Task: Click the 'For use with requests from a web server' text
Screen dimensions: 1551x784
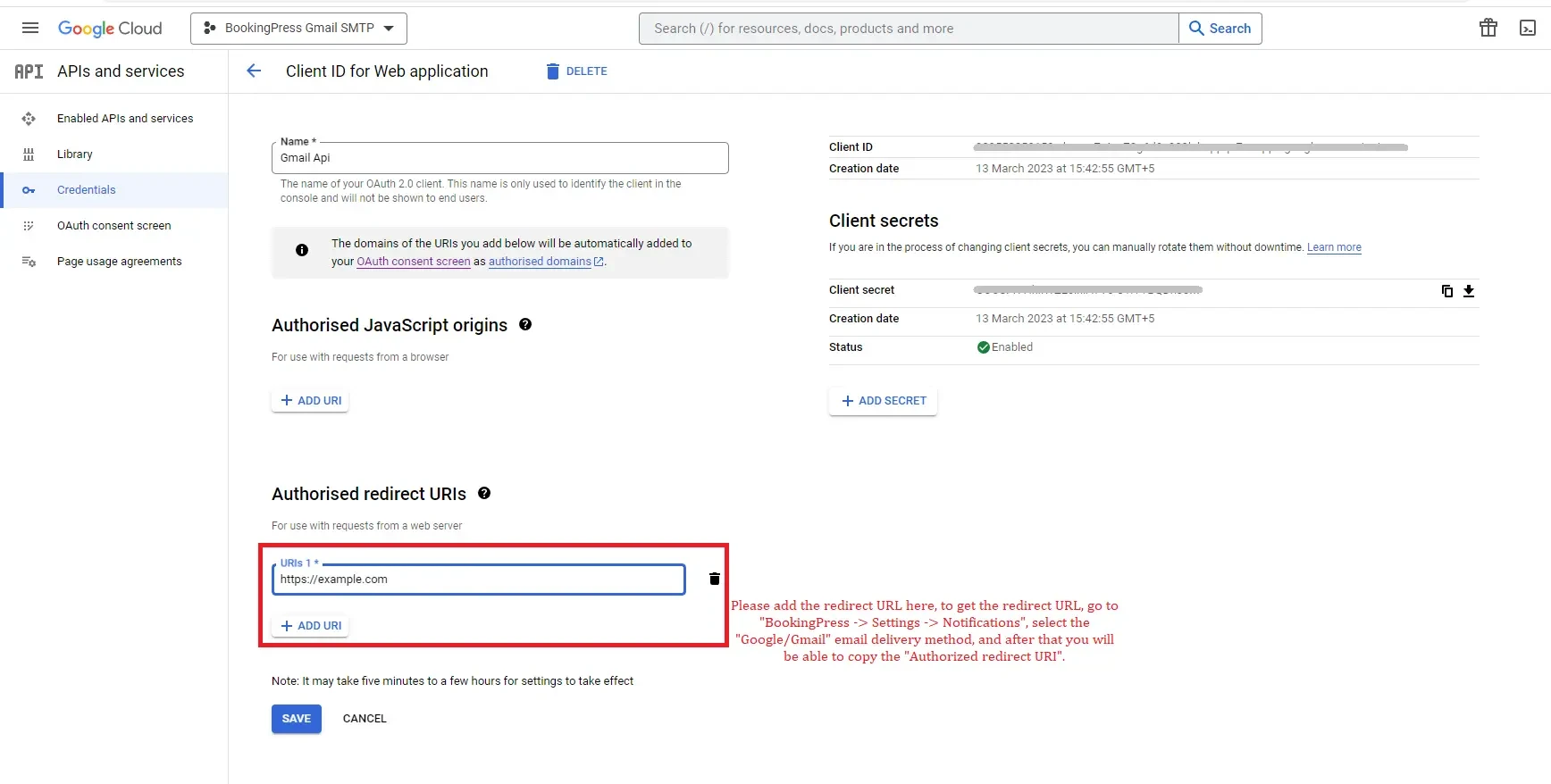Action: 367,526
